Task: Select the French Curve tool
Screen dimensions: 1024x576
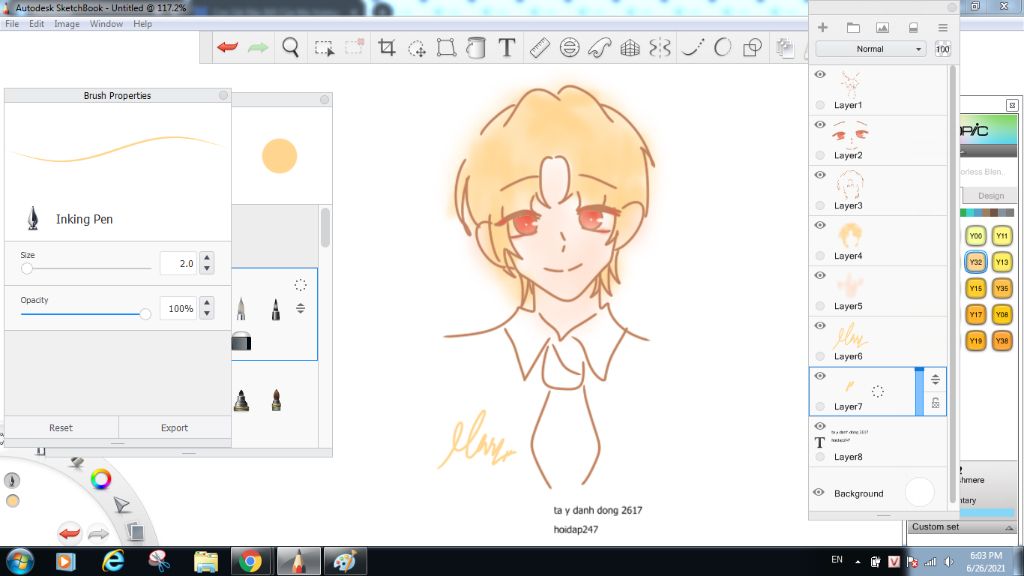Action: point(600,48)
